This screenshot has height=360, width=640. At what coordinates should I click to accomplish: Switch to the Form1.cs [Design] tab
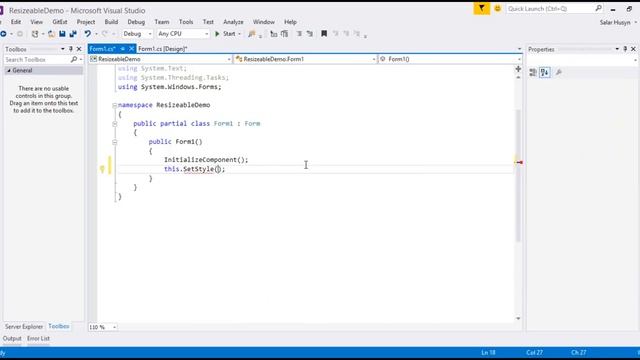162,49
